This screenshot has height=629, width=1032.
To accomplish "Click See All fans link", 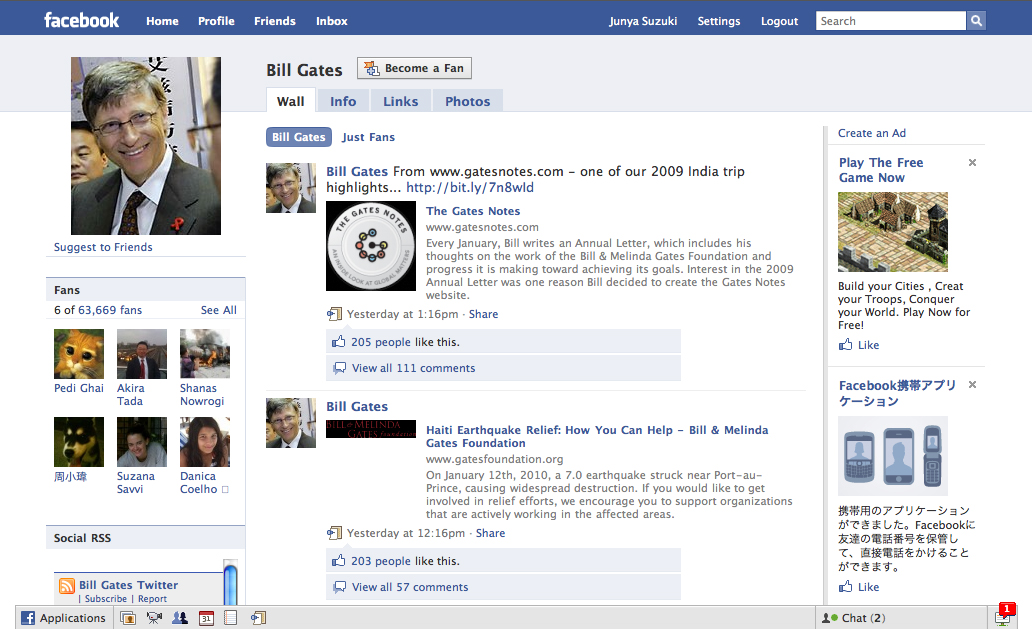I will (219, 310).
